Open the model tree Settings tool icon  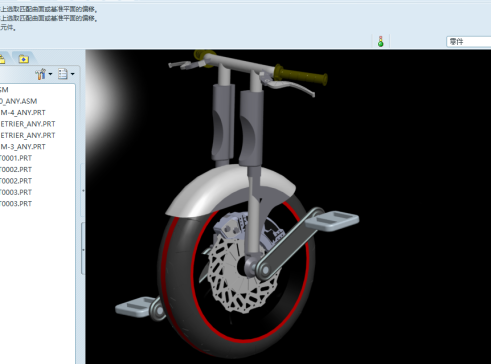pyautogui.click(x=41, y=74)
